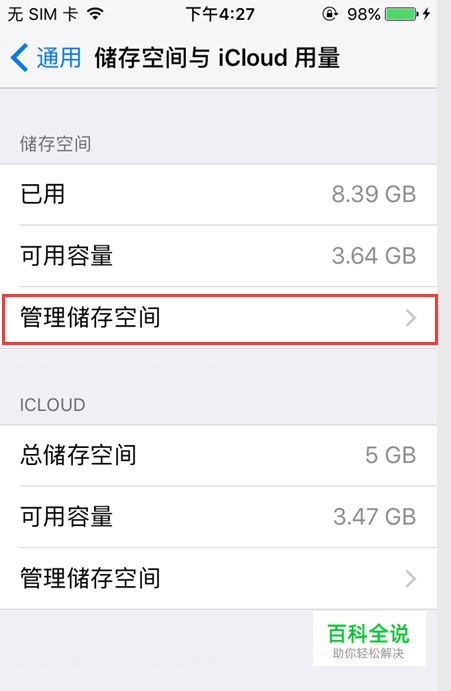The height and width of the screenshot is (691, 451).
Task: Tap the 98% battery percentage text
Action: pyautogui.click(x=363, y=15)
